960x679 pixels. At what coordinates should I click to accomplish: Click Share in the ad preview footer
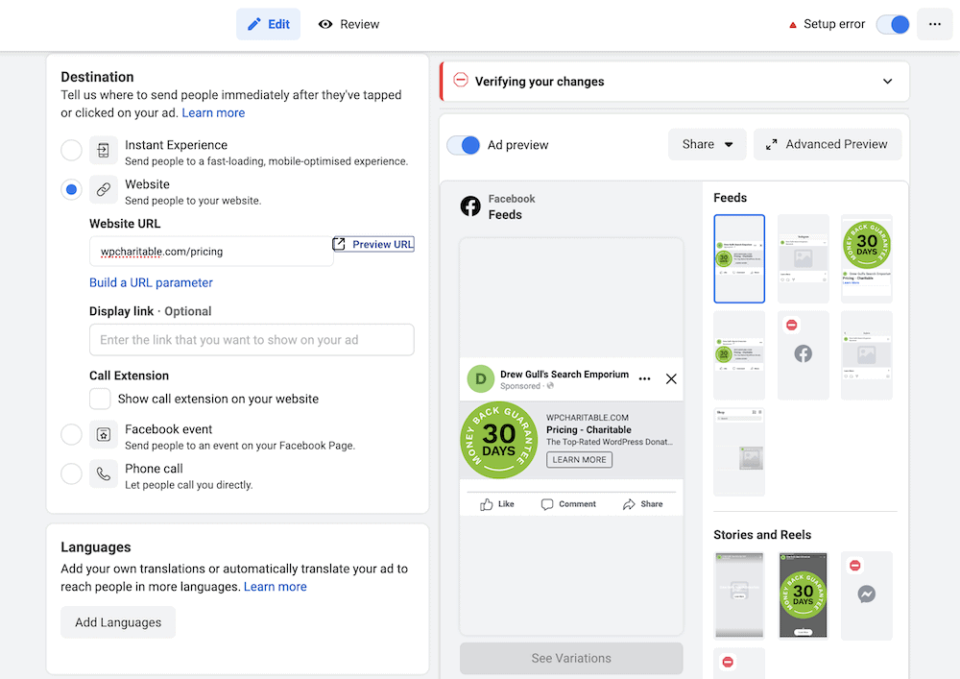[643, 504]
